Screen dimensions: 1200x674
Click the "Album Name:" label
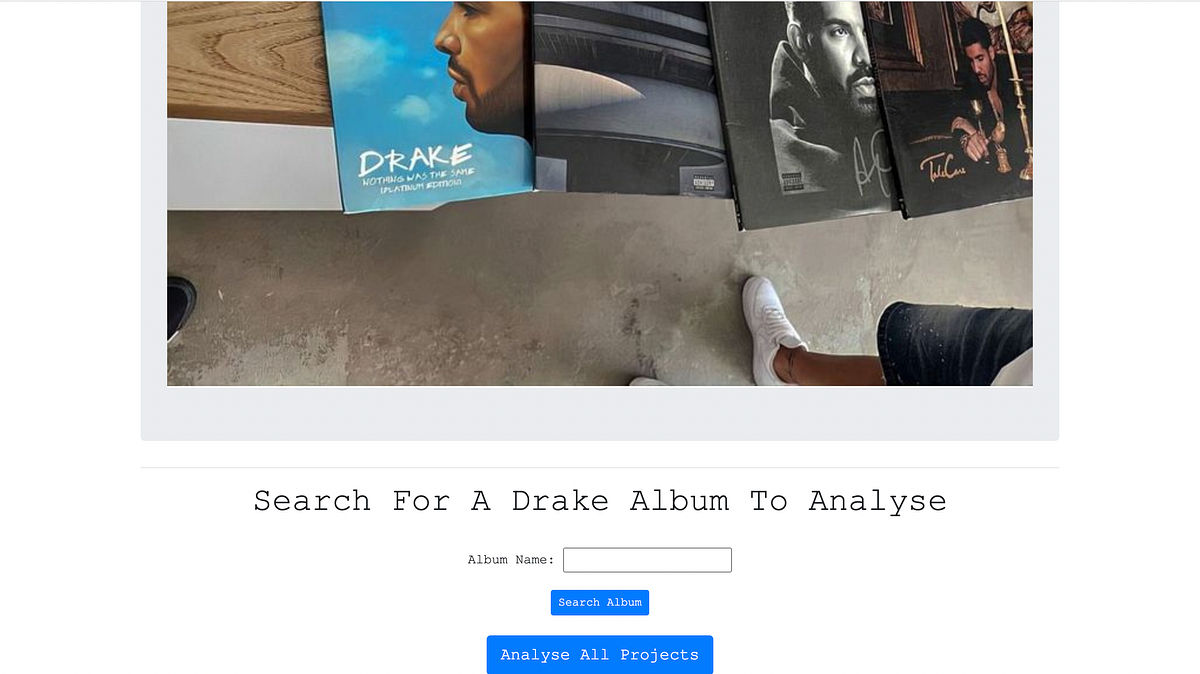pyautogui.click(x=511, y=560)
